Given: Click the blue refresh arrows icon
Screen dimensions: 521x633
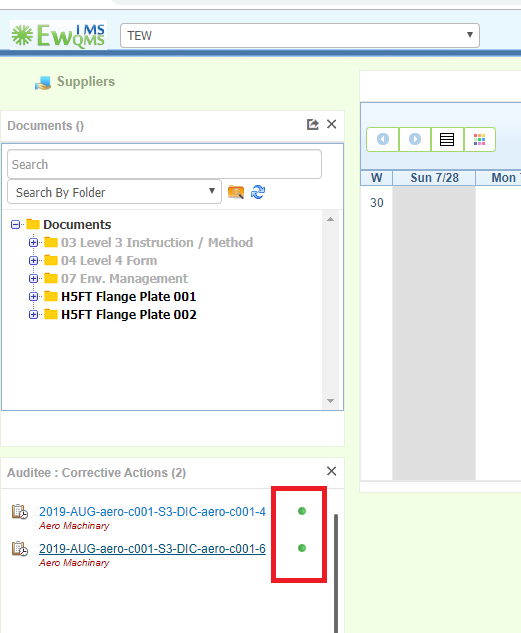Looking at the screenshot, I should click(x=258, y=192).
